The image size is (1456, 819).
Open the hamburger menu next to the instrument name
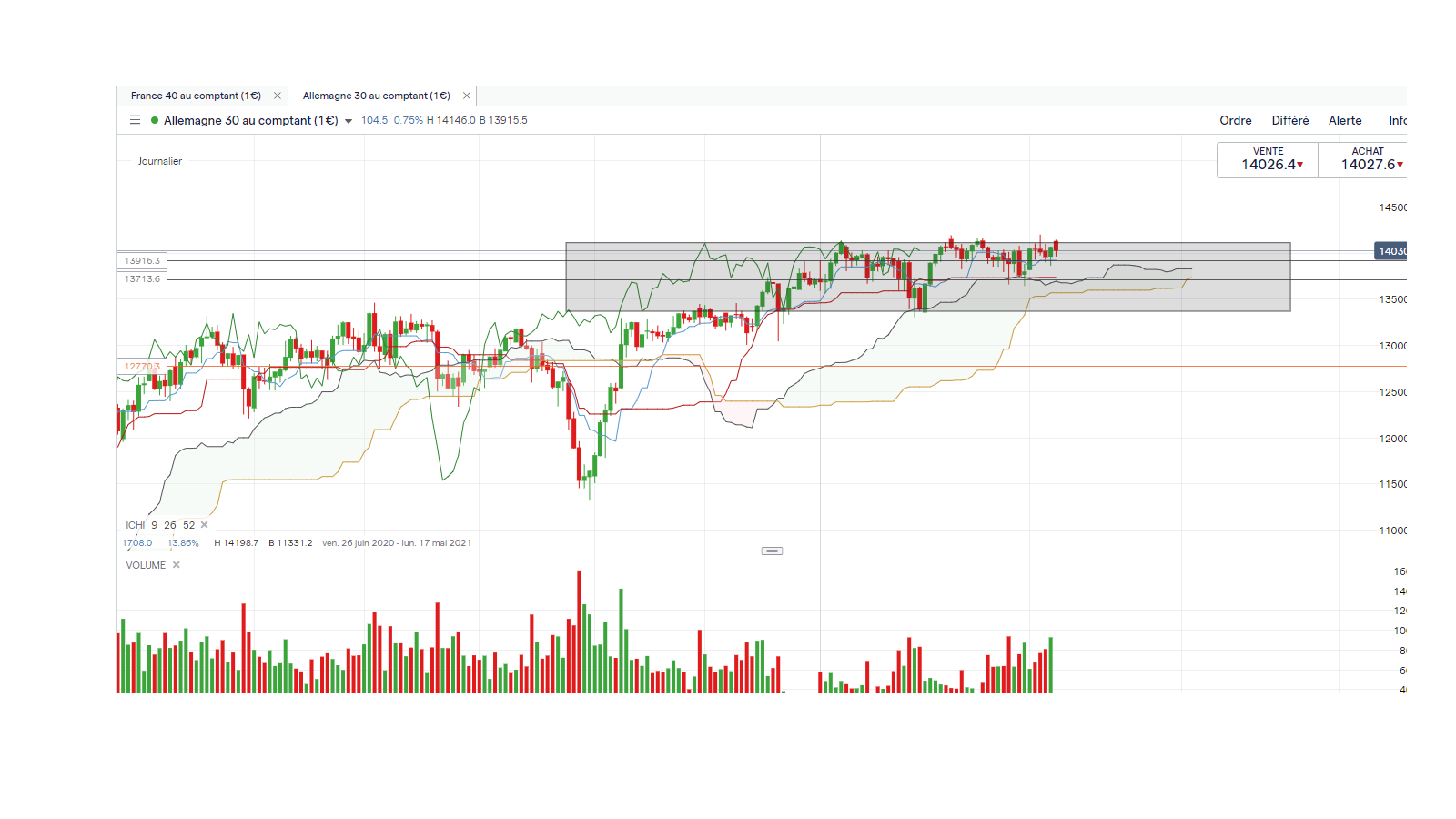pos(135,120)
